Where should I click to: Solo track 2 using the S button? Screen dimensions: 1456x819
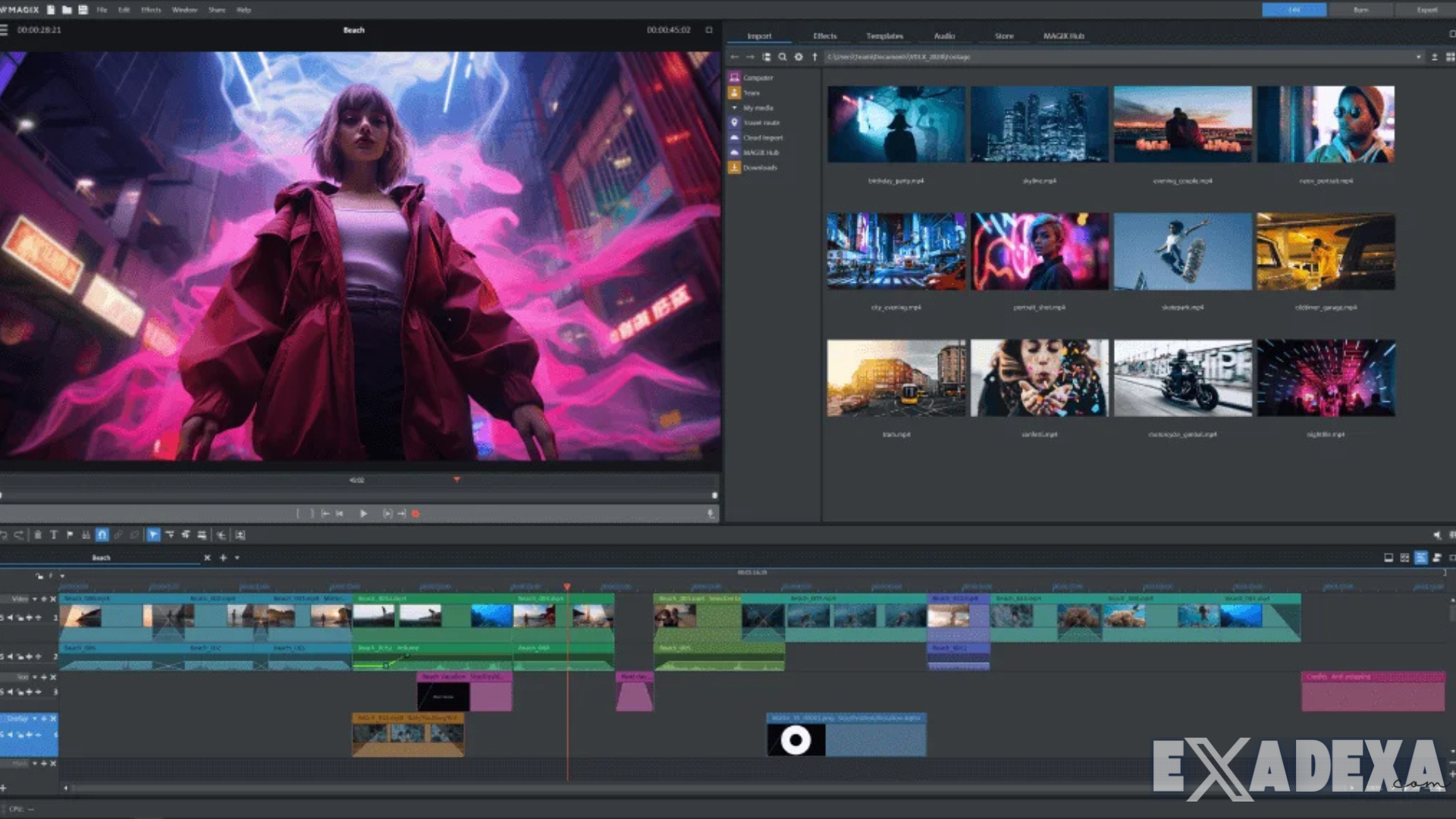click(2, 657)
